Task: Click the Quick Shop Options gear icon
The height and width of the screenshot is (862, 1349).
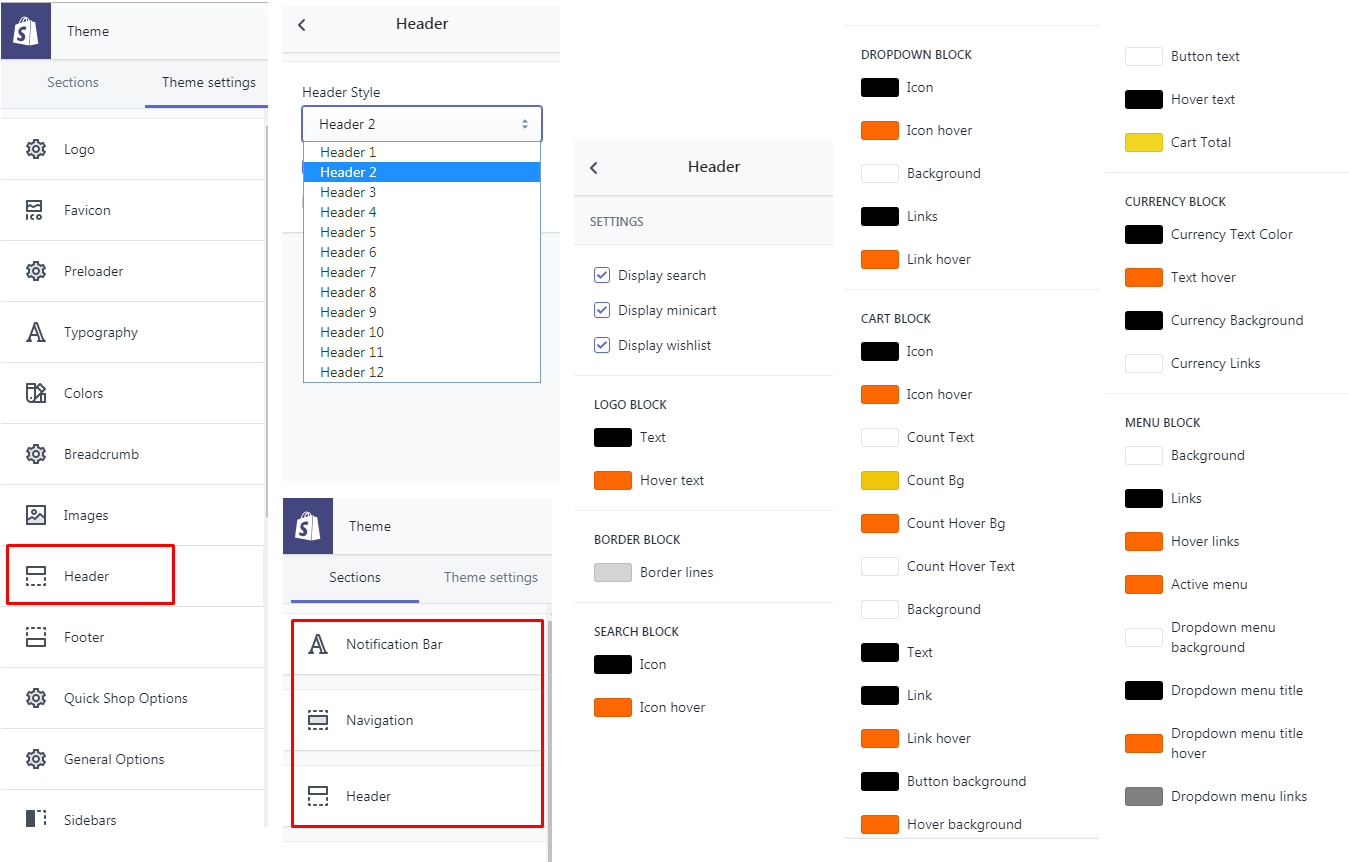Action: coord(36,698)
